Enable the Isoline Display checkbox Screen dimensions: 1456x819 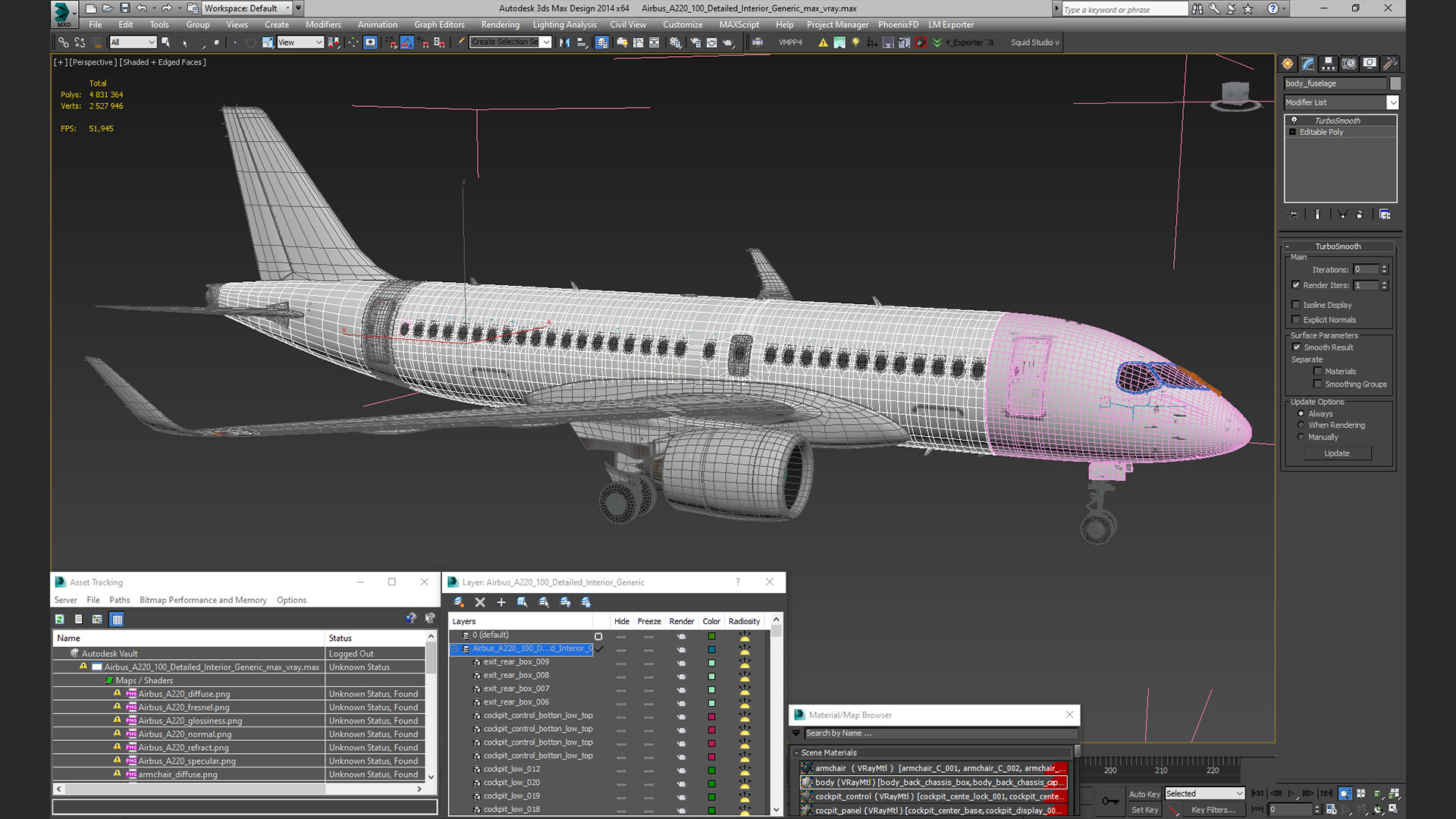tap(1296, 305)
